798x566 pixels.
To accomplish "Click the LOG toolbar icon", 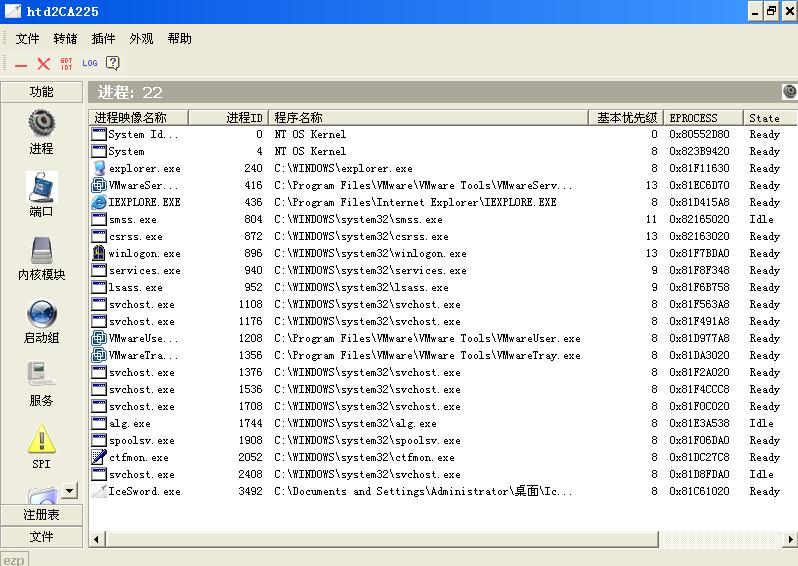I will coord(90,63).
